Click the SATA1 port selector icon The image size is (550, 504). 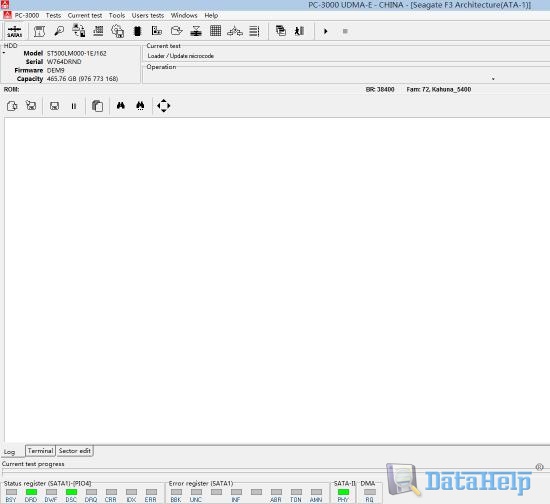click(14, 31)
